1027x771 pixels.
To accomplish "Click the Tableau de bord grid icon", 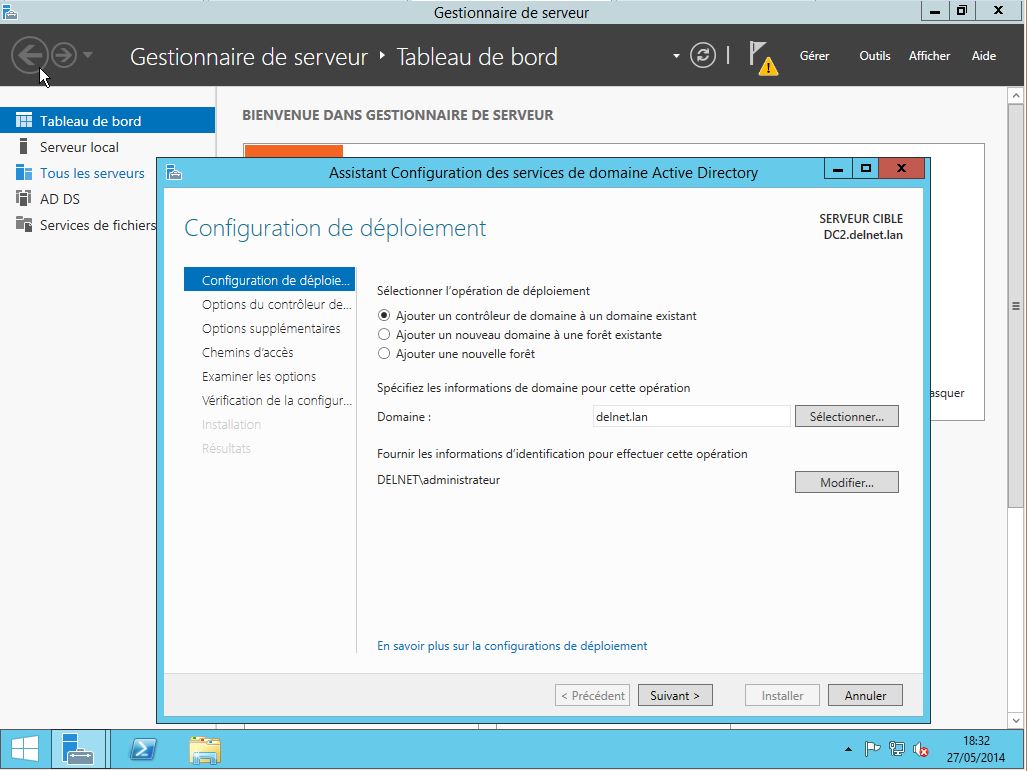I will pos(24,121).
